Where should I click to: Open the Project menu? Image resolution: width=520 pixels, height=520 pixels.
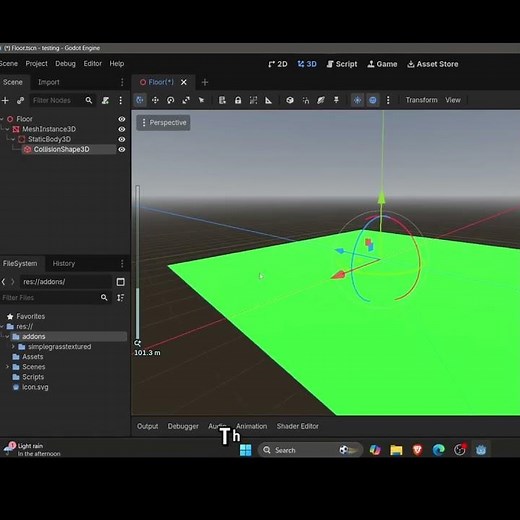point(36,64)
